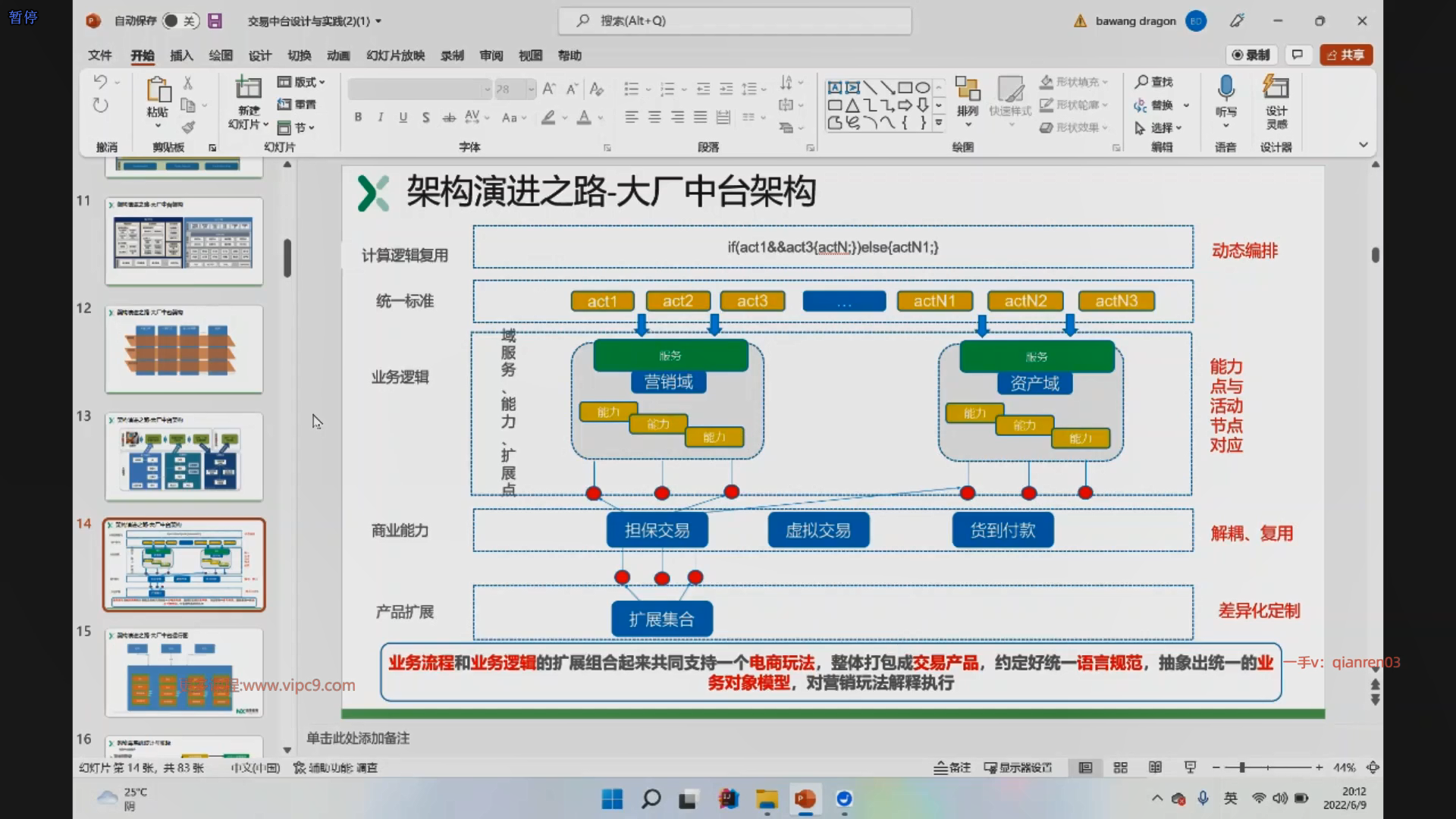Toggle bold text formatting

pos(358,118)
